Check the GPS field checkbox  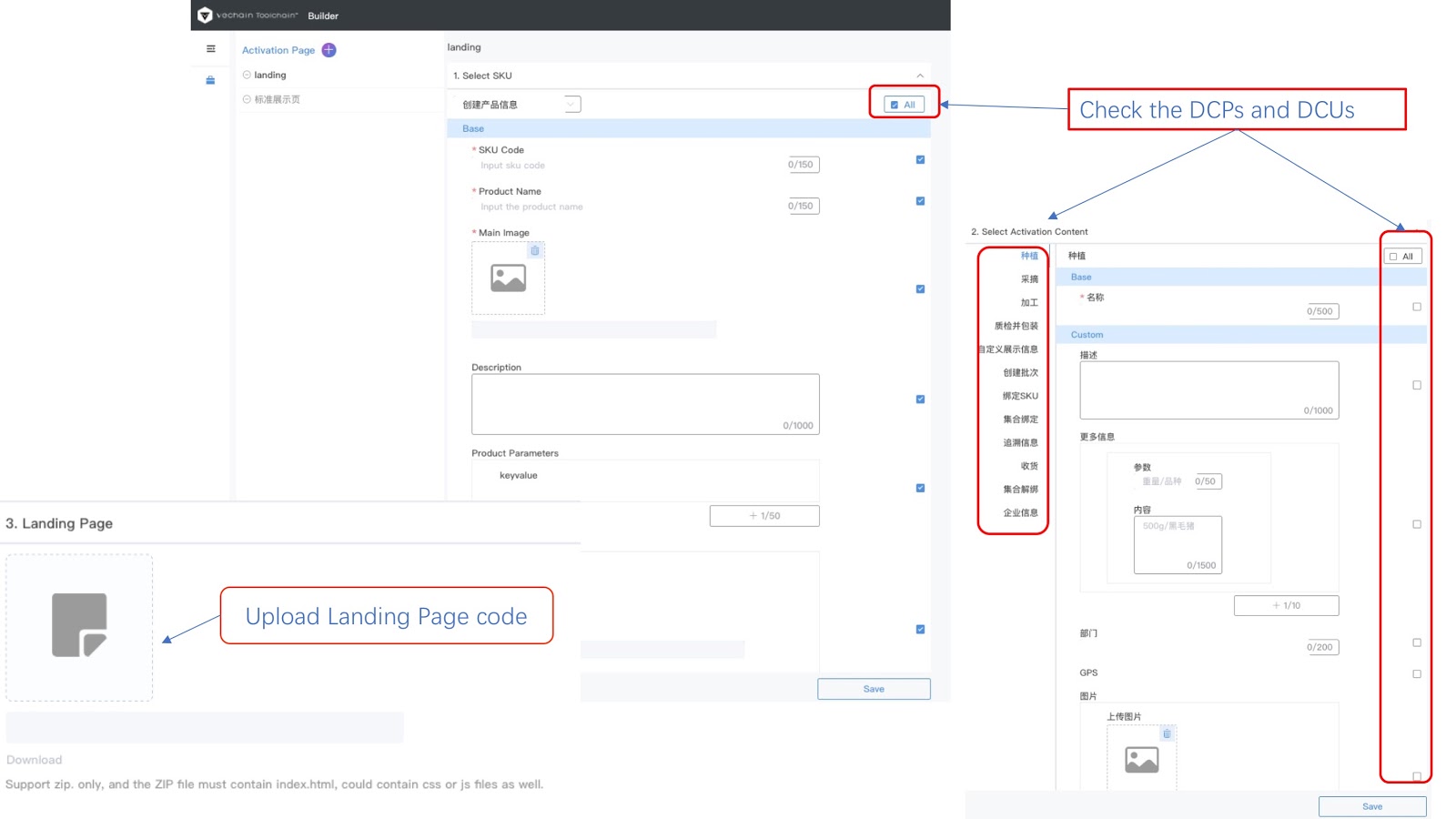click(x=1417, y=674)
